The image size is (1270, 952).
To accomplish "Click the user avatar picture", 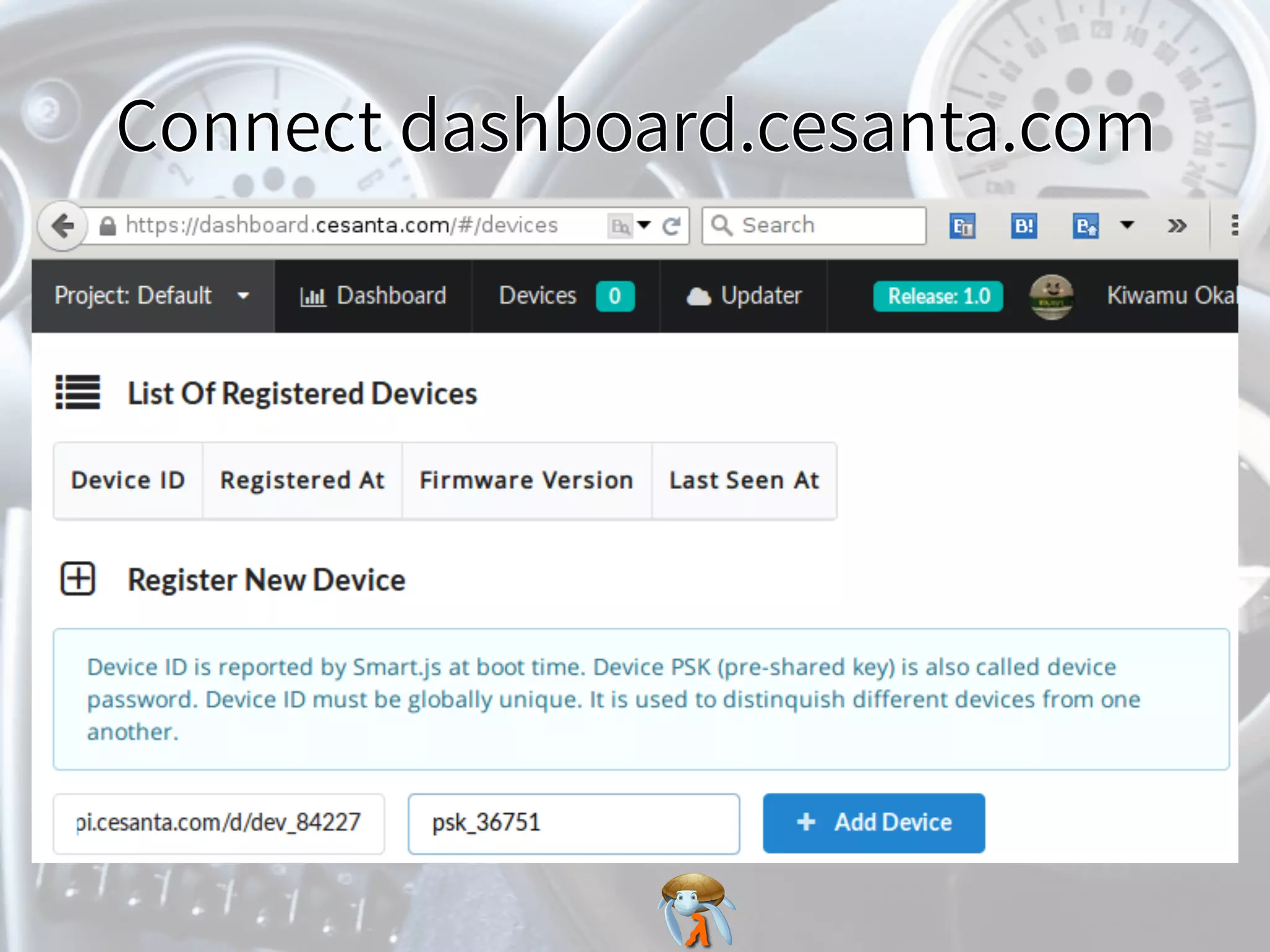I will click(1051, 297).
